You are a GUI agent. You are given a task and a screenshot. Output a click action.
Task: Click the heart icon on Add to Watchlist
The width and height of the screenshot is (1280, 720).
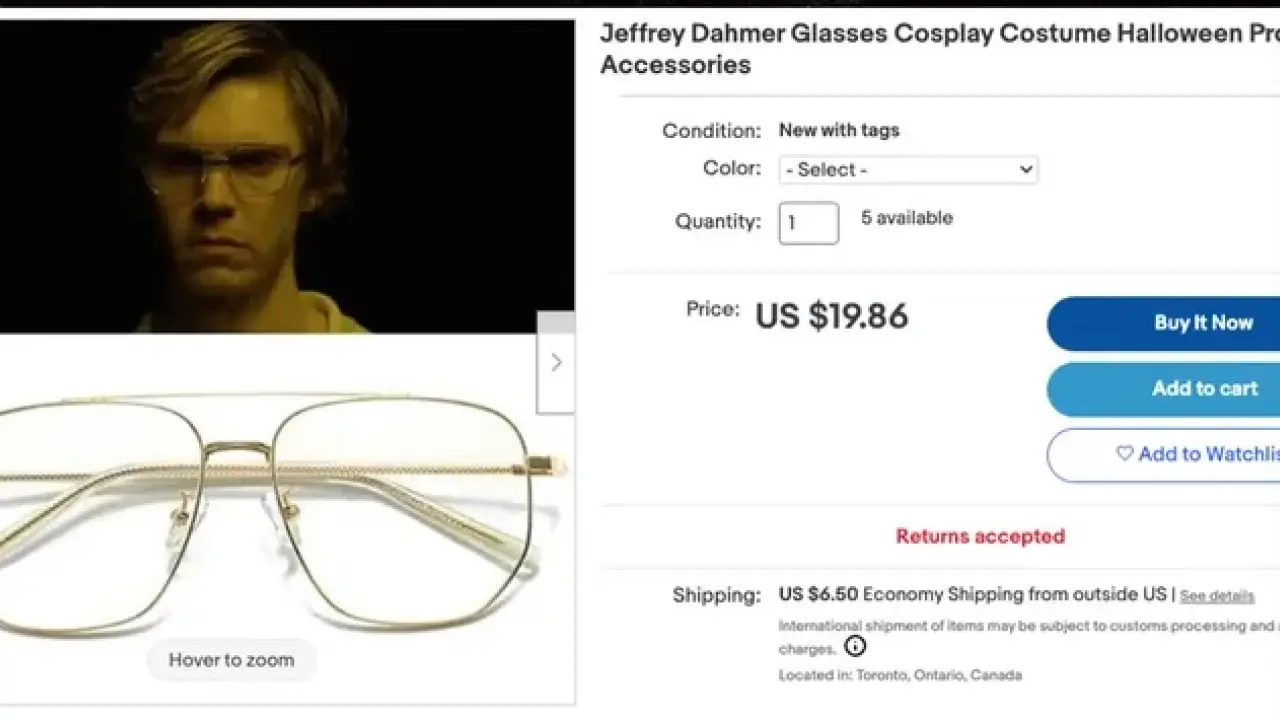point(1125,454)
